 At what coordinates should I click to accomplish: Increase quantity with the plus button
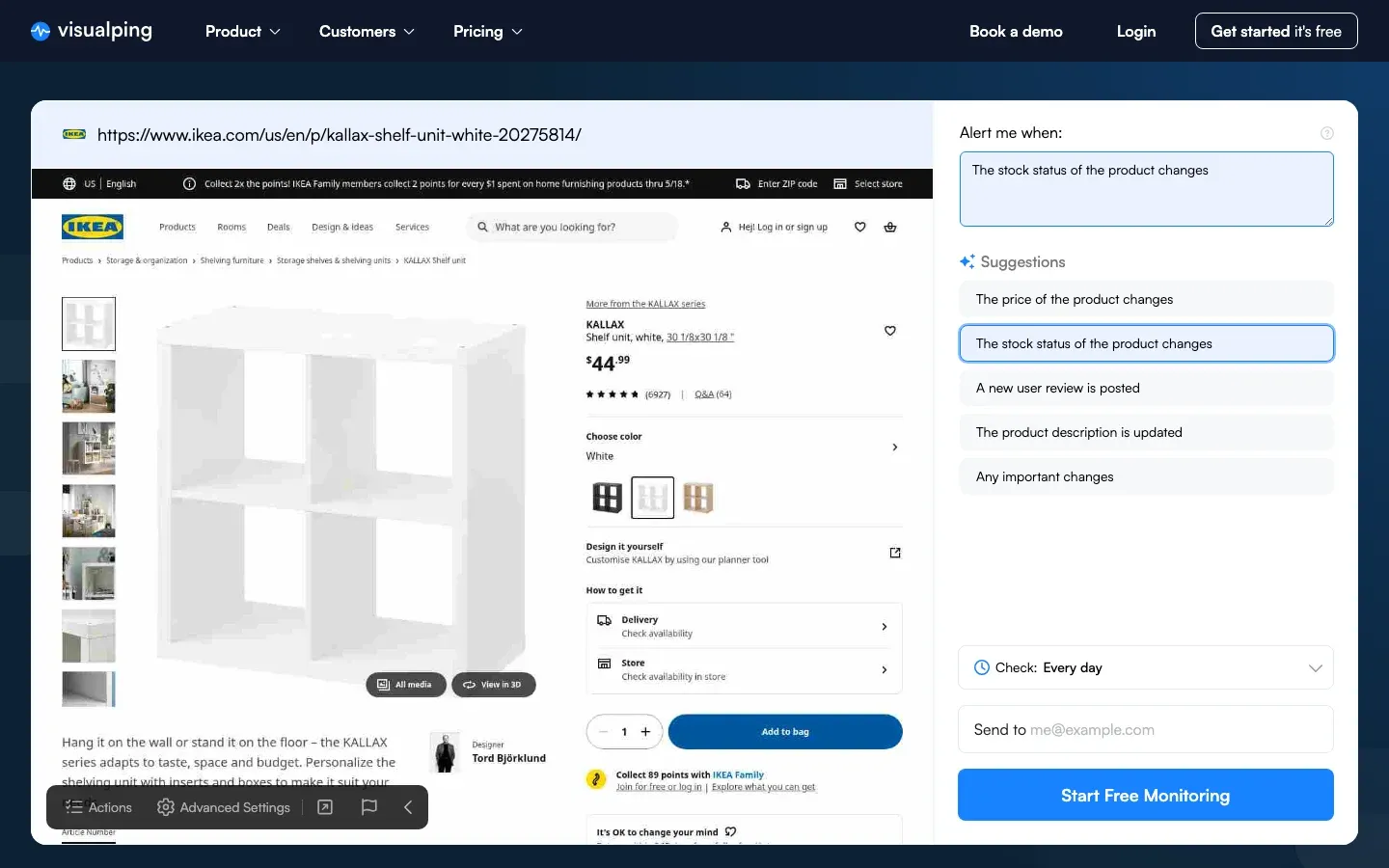(x=645, y=732)
